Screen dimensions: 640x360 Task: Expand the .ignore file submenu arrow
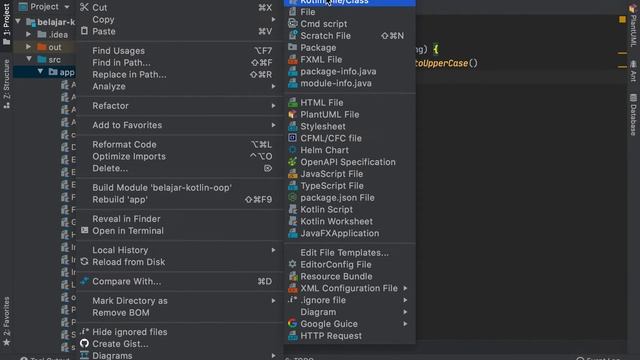tap(405, 300)
